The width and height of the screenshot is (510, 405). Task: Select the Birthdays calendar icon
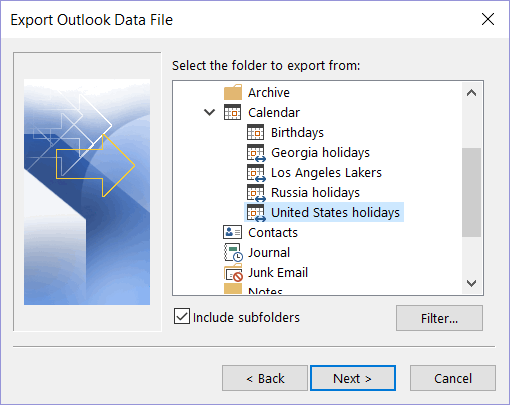click(x=255, y=132)
